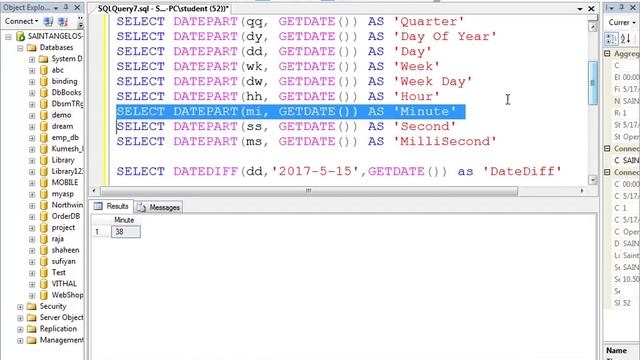
Task: Click the sufiyan database icon
Action: (44, 261)
